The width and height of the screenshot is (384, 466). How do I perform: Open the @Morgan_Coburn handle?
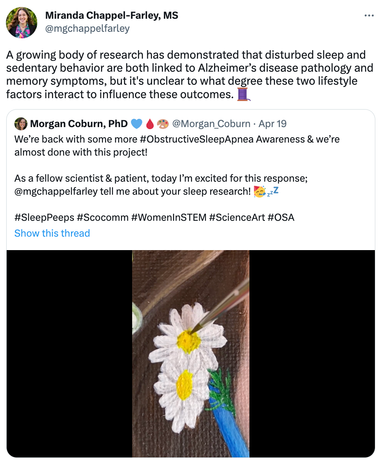[211, 124]
